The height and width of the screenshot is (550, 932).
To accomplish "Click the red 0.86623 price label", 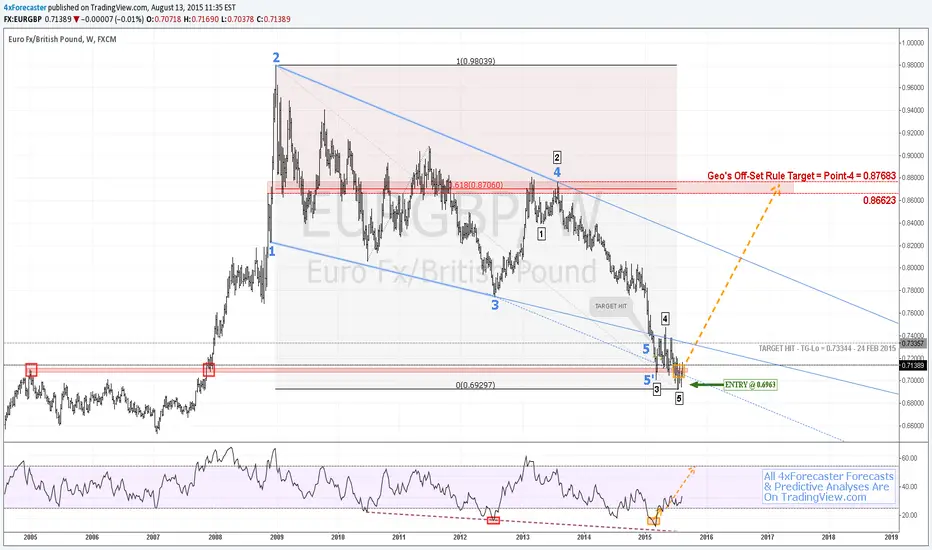I will [879, 200].
